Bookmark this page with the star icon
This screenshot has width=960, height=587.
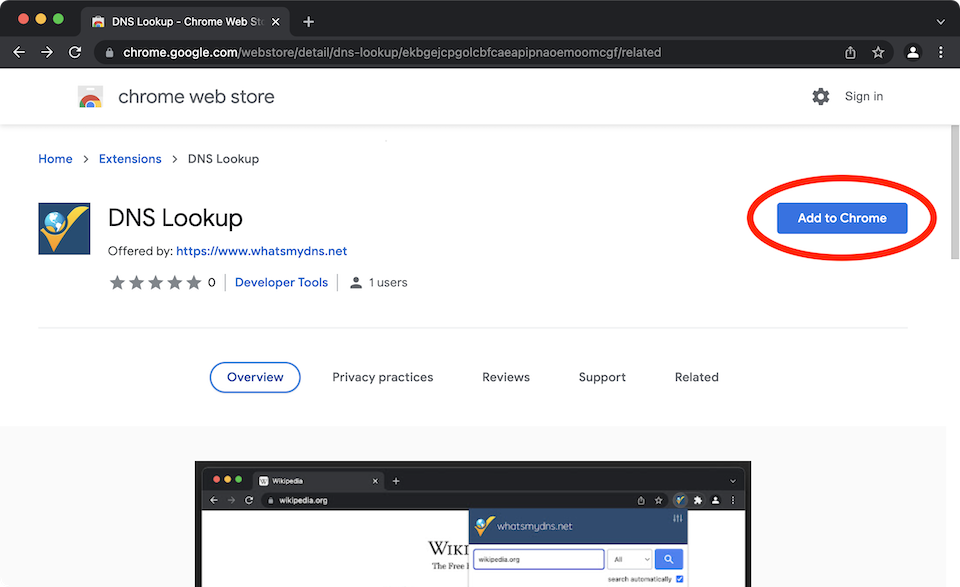(878, 52)
